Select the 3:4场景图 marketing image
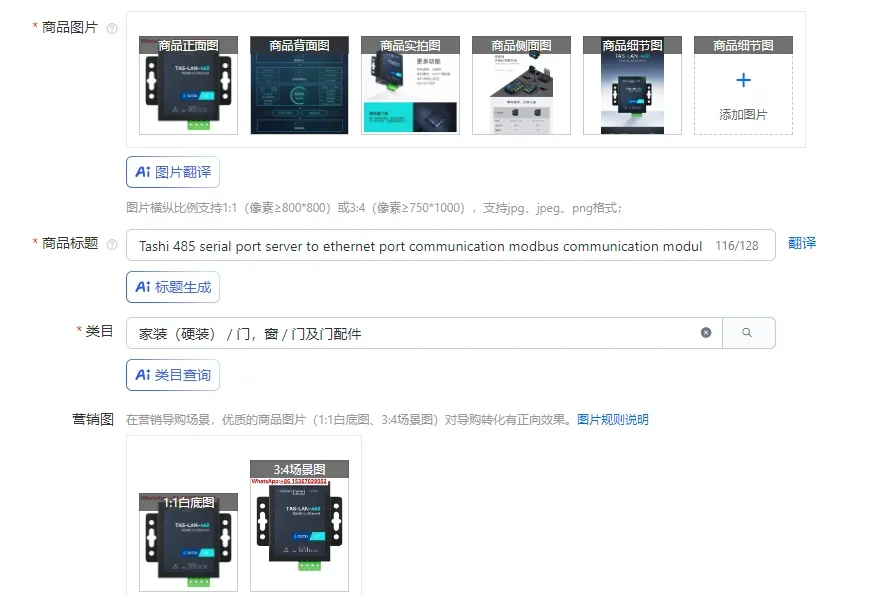 (299, 526)
